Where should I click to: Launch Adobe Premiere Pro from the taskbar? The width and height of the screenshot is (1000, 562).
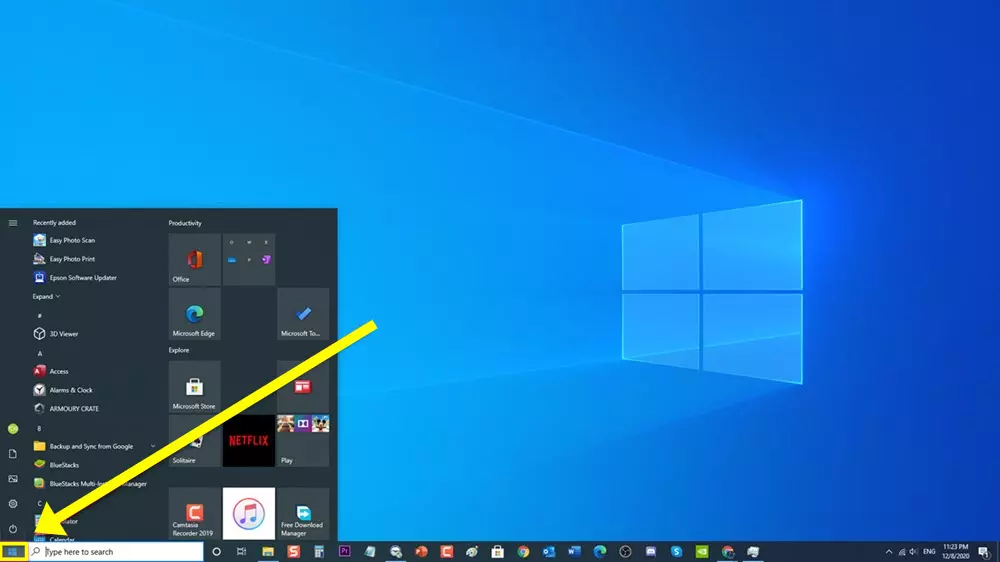coord(344,552)
